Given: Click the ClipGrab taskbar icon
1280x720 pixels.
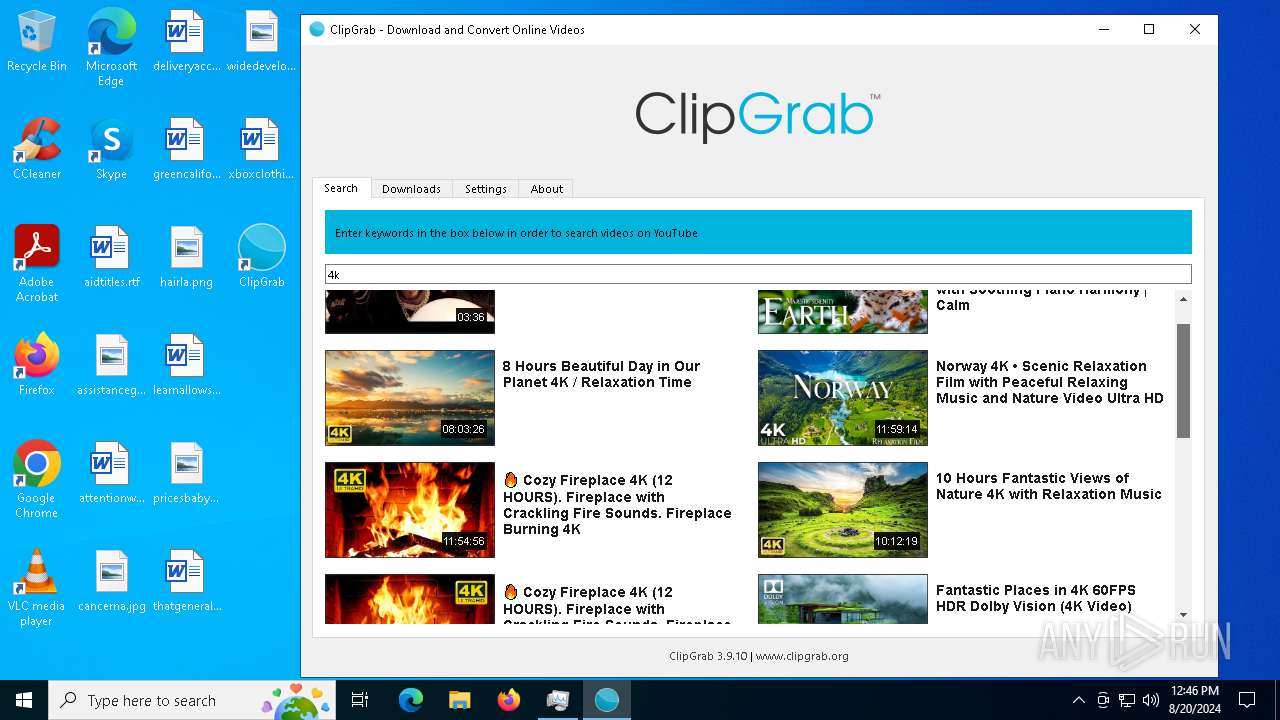Looking at the screenshot, I should 606,700.
